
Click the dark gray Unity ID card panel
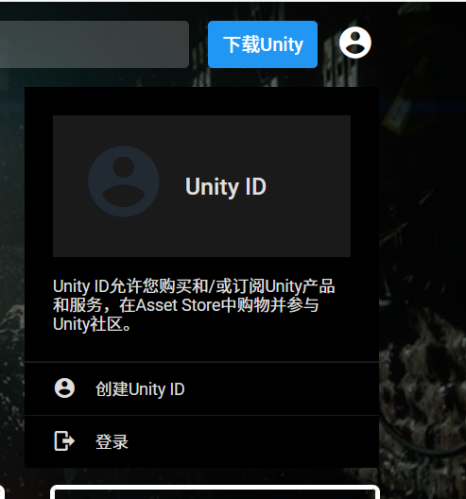(202, 186)
